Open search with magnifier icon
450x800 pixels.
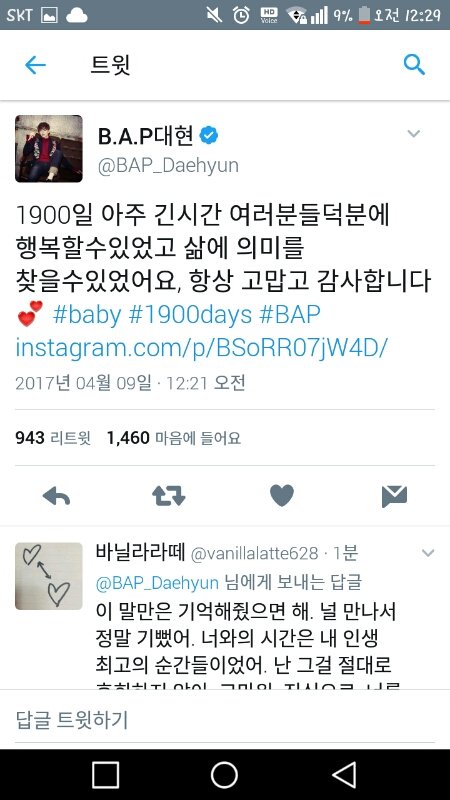click(x=414, y=65)
